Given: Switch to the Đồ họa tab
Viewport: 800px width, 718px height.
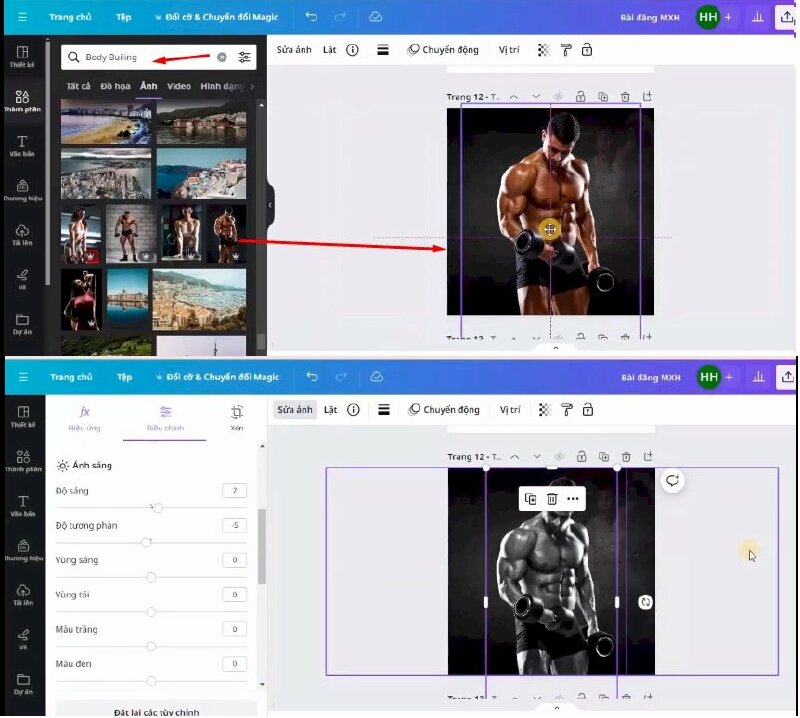Looking at the screenshot, I should 113,87.
